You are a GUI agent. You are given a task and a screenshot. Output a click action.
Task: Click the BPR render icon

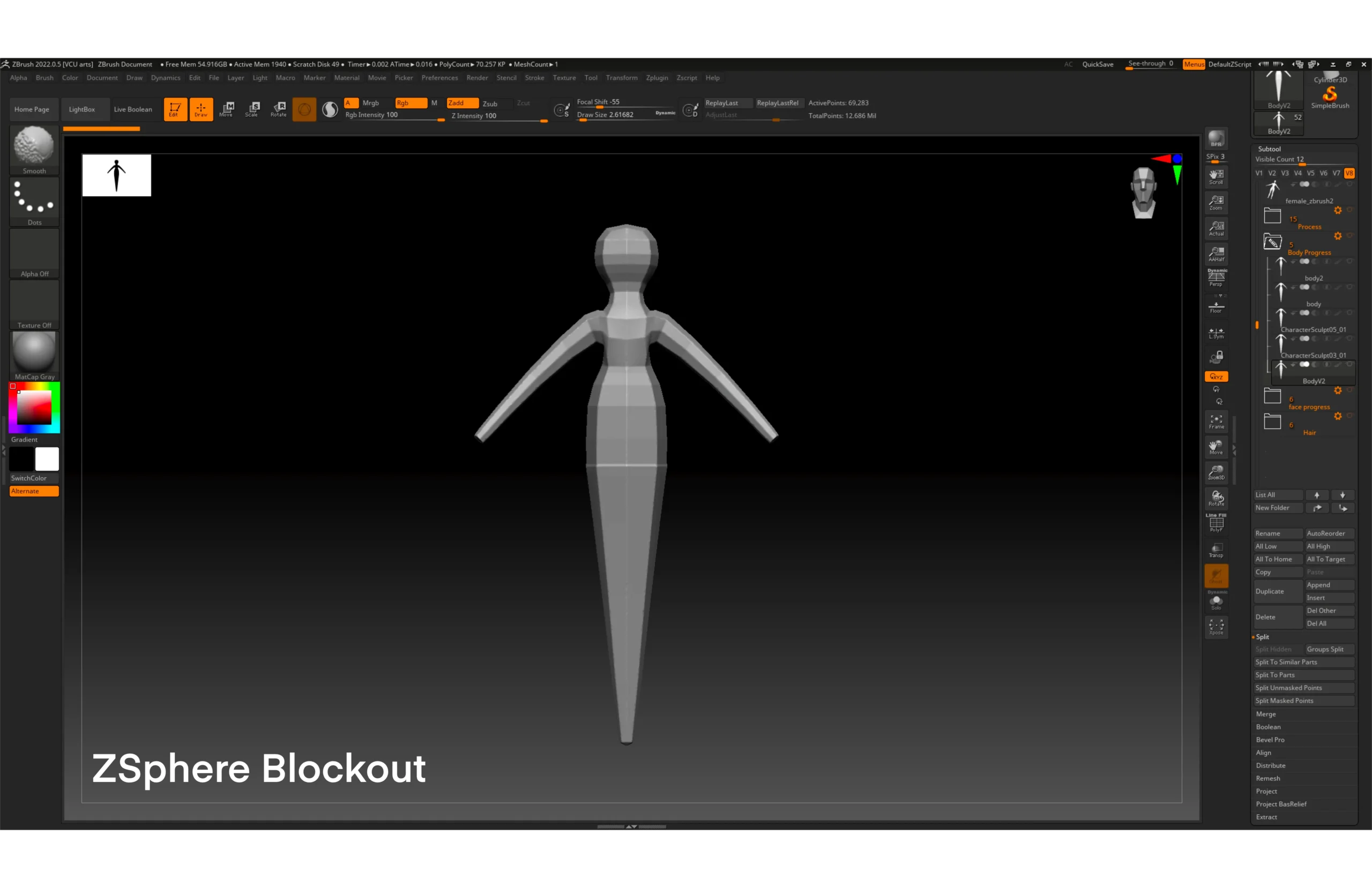[x=1216, y=139]
